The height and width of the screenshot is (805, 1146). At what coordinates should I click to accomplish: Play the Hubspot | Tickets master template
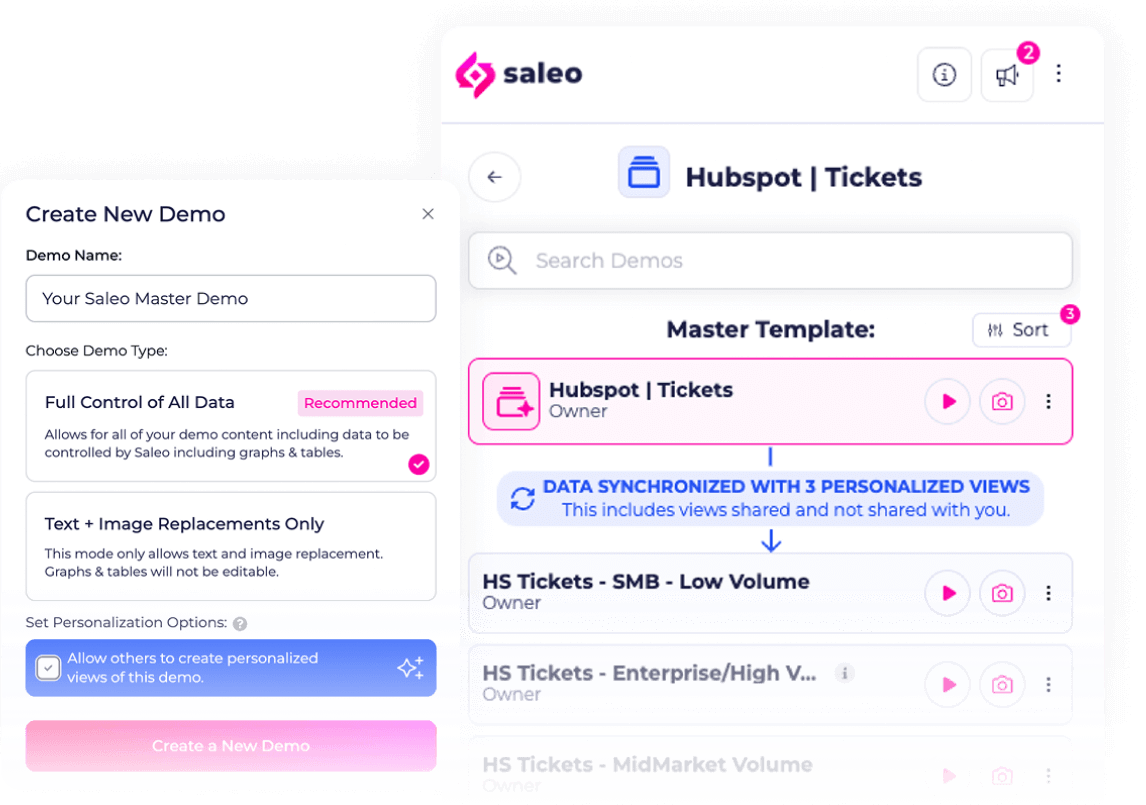[948, 401]
